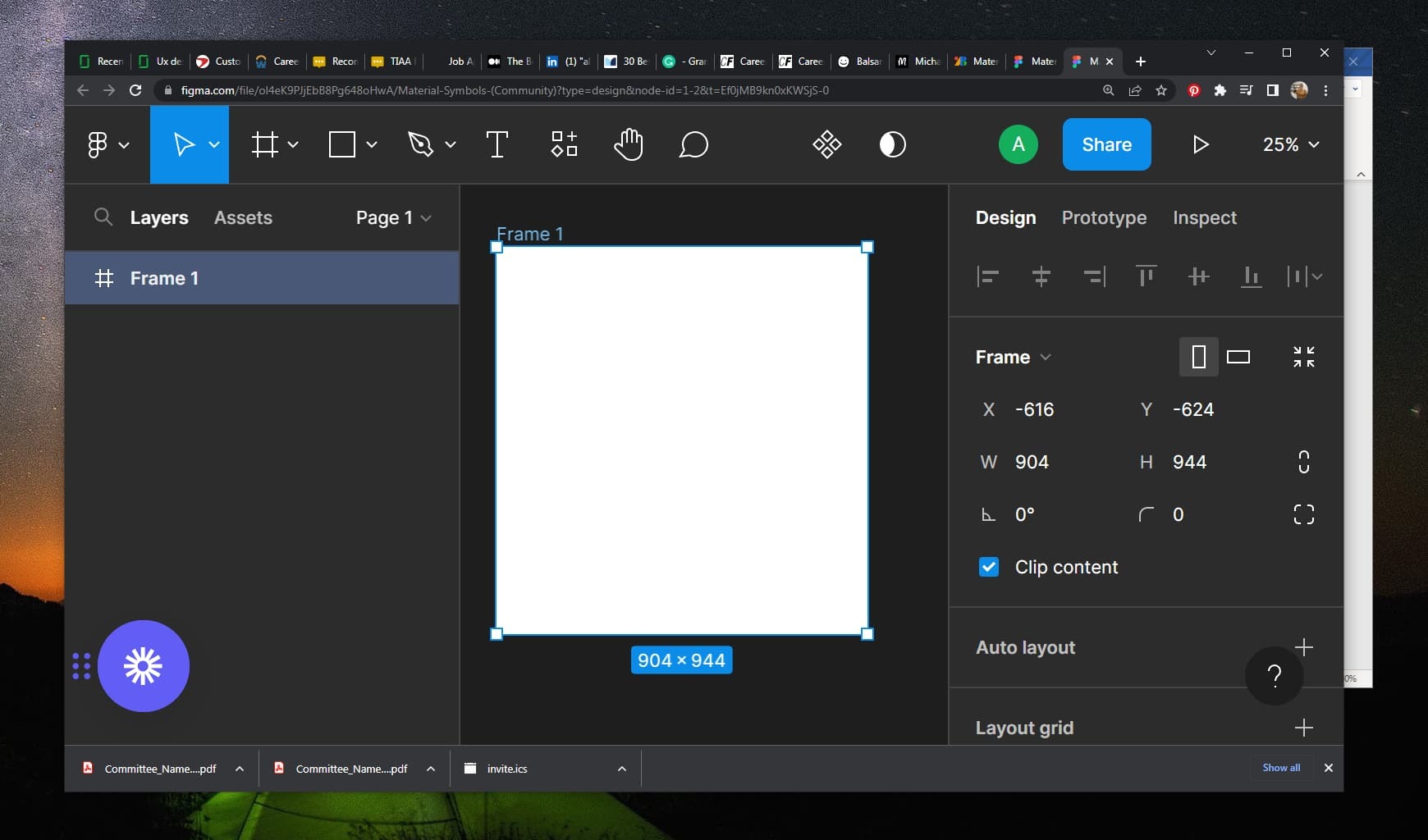Click the user avatar A
This screenshot has width=1428, height=840.
[1018, 144]
